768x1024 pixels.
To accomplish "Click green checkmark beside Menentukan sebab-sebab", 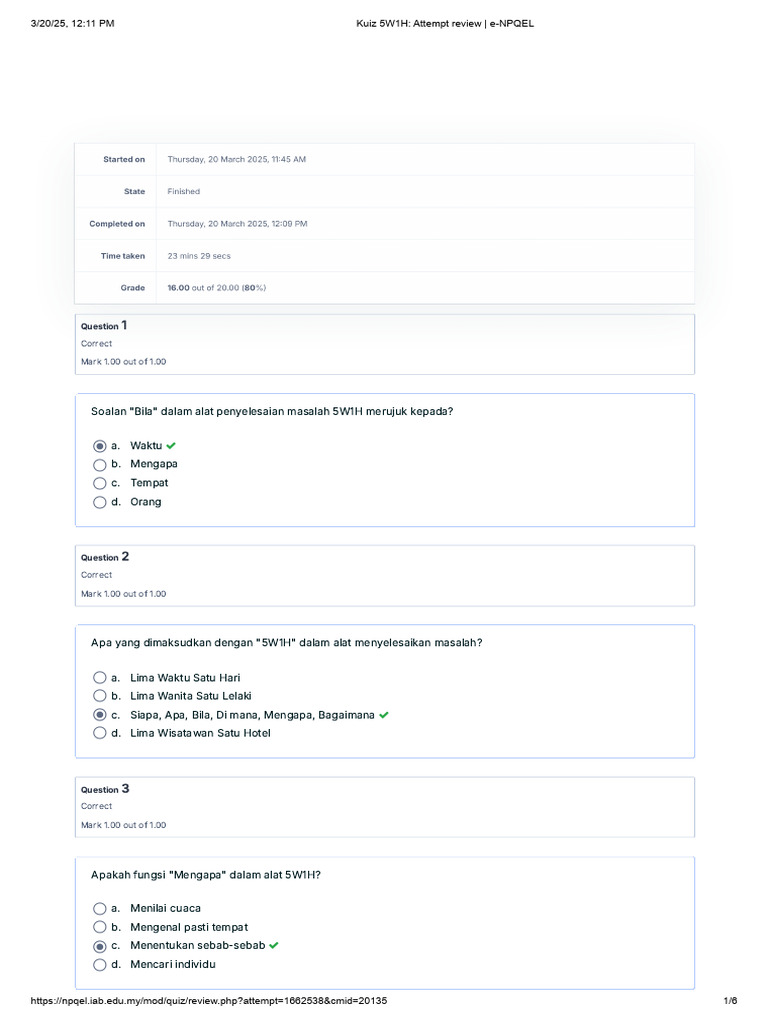I will click(274, 945).
